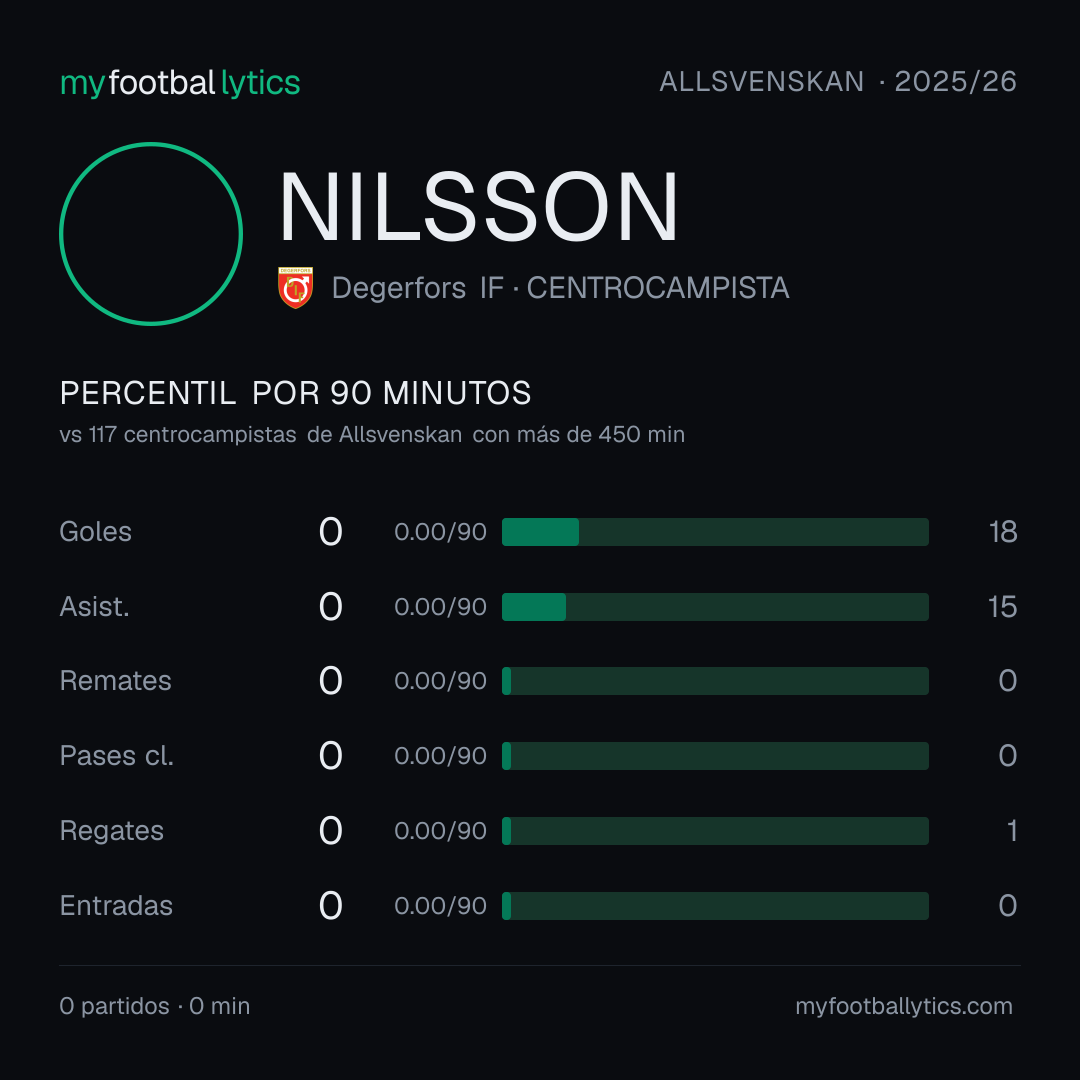The image size is (1080, 1080).
Task: Click the Remates percentile bar
Action: click(x=715, y=681)
